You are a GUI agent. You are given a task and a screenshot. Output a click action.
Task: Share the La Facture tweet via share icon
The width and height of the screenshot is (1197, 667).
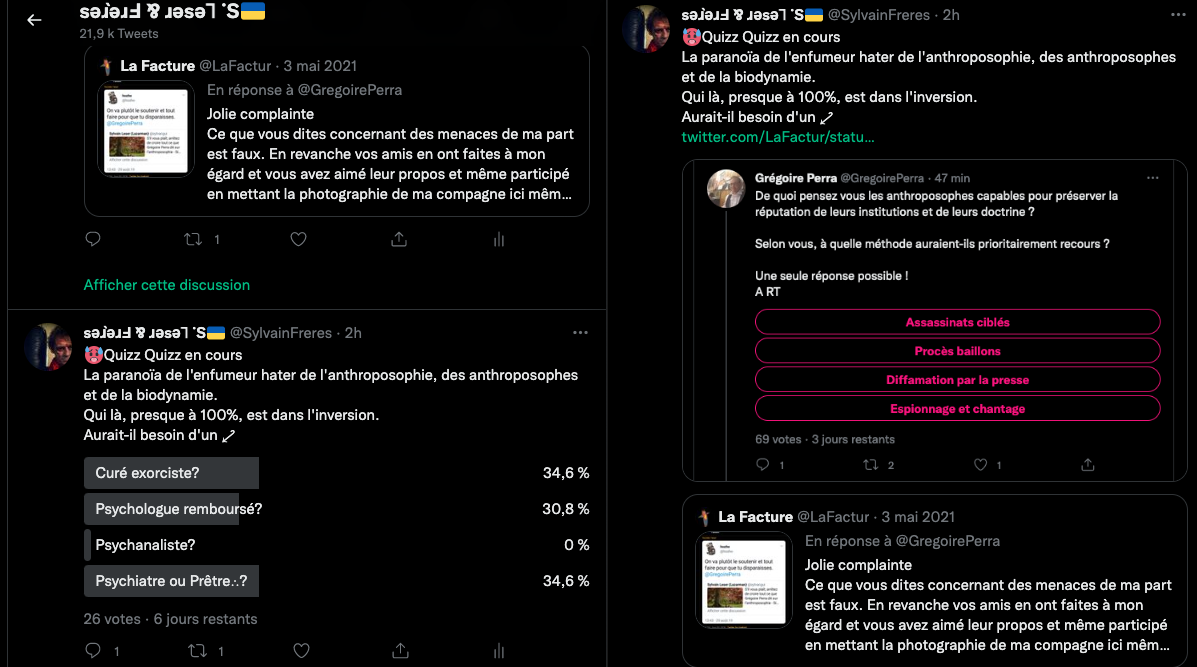[x=399, y=239]
